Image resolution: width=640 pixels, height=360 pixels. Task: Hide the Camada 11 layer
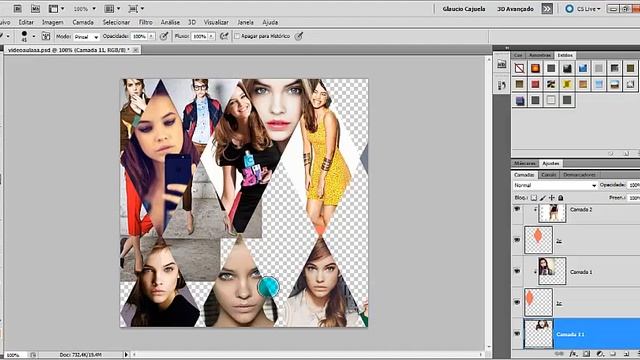(517, 333)
